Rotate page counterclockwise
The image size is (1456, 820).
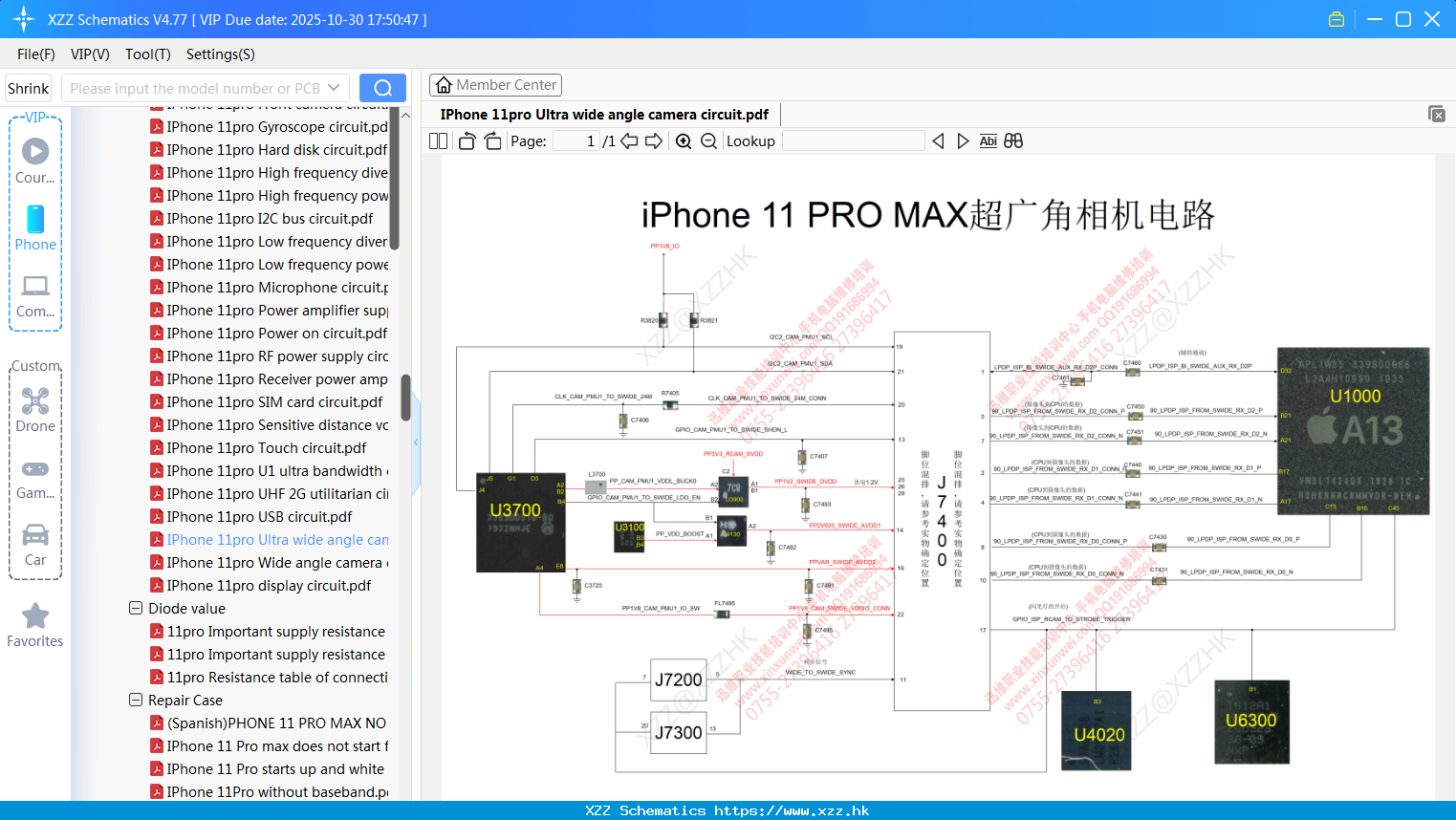point(467,141)
